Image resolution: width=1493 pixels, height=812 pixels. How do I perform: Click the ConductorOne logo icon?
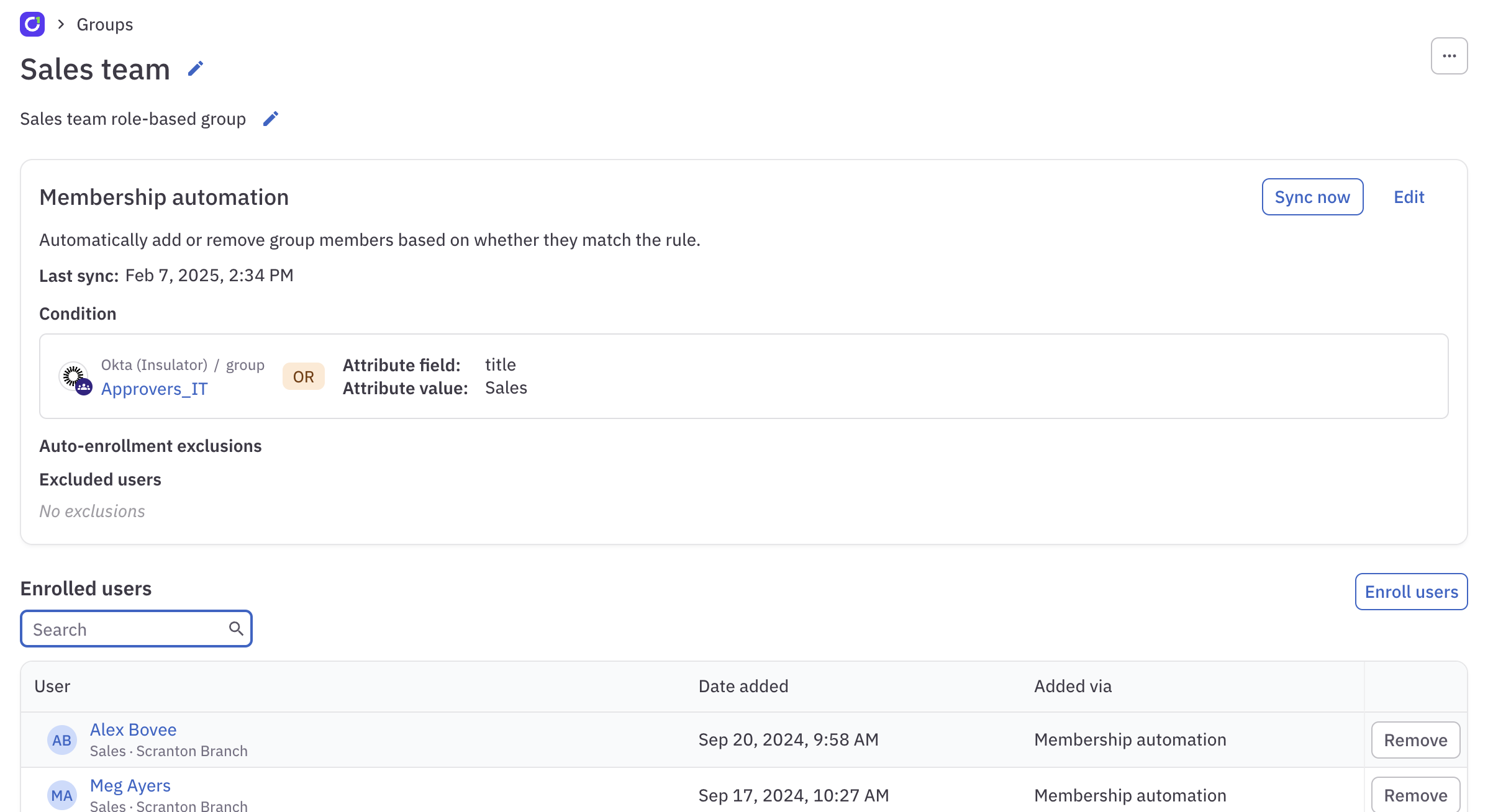click(32, 24)
